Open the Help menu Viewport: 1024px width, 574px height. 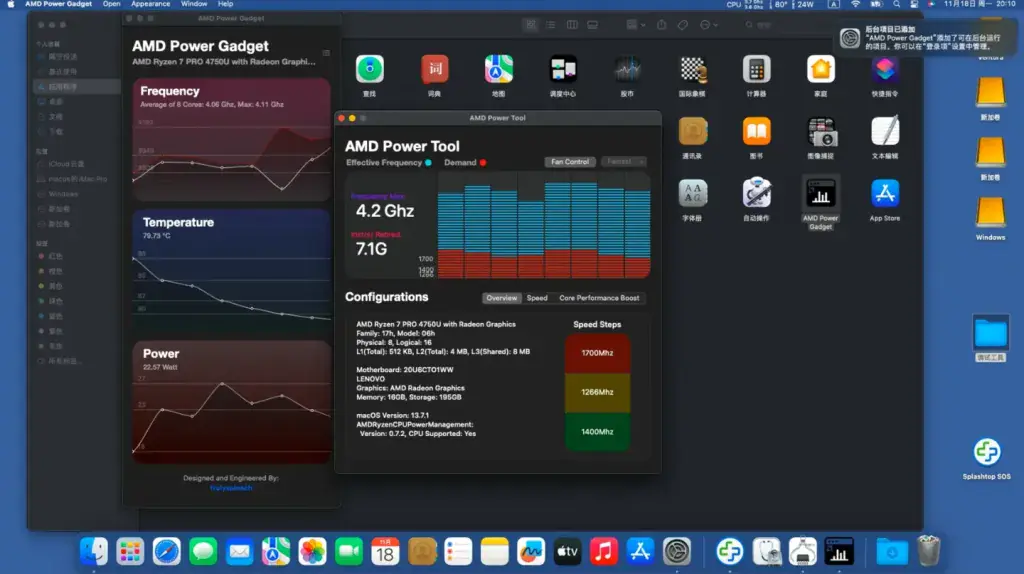click(x=225, y=4)
